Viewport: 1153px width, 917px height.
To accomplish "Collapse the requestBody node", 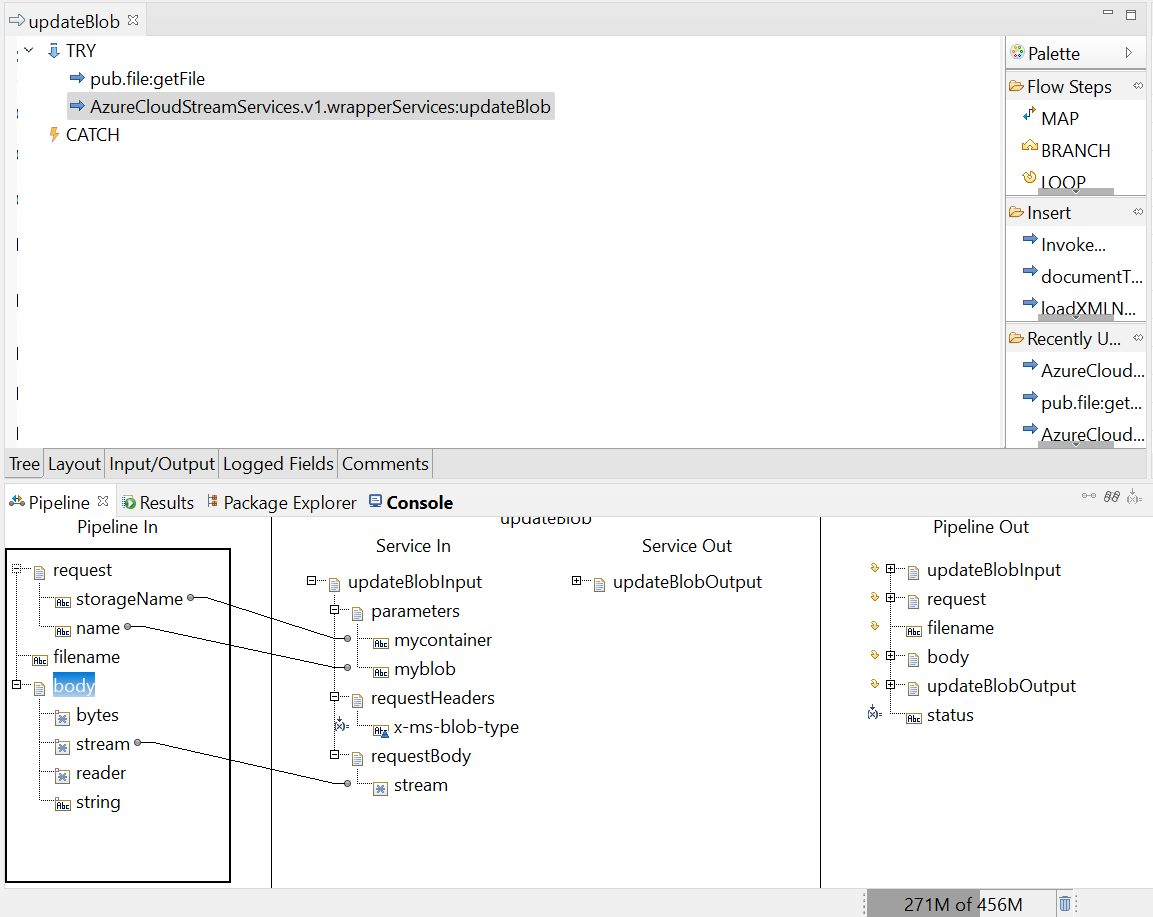I will pyautogui.click(x=335, y=754).
